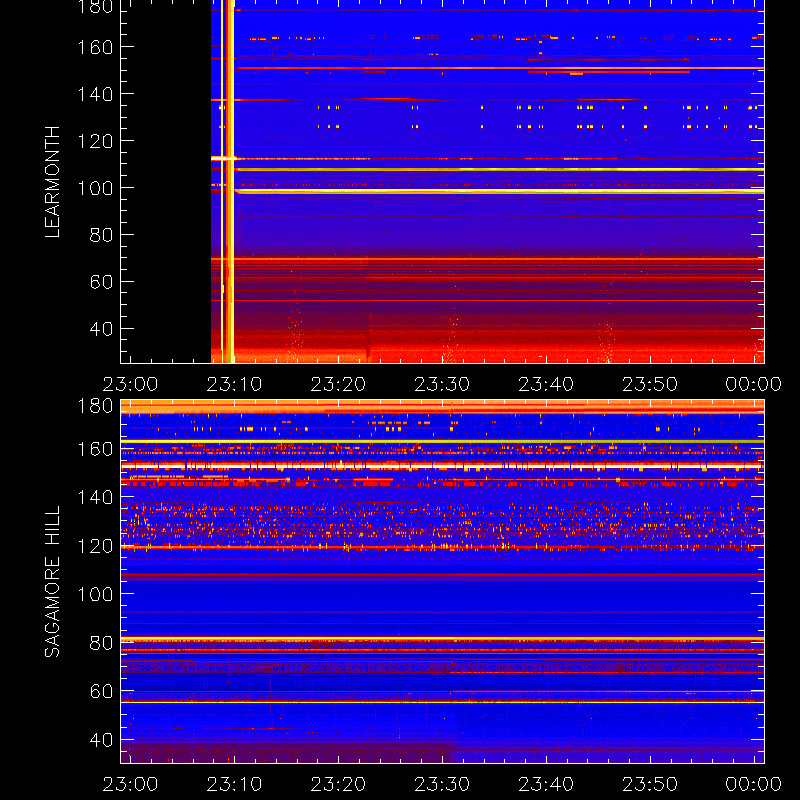Select the 40 tick label on Sagamore Hill plot
Screen dimensions: 800x800
point(101,740)
